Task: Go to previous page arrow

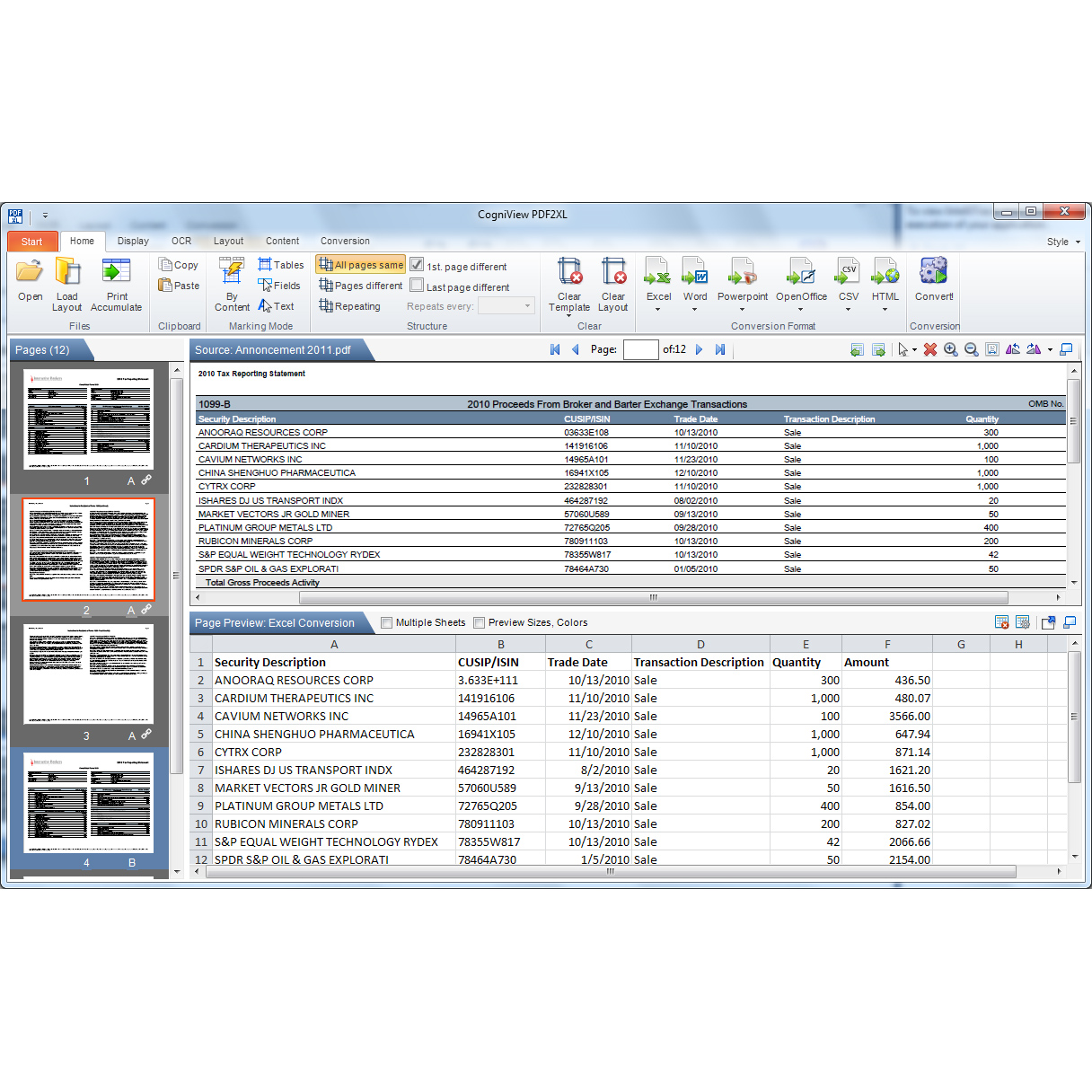Action: (576, 349)
